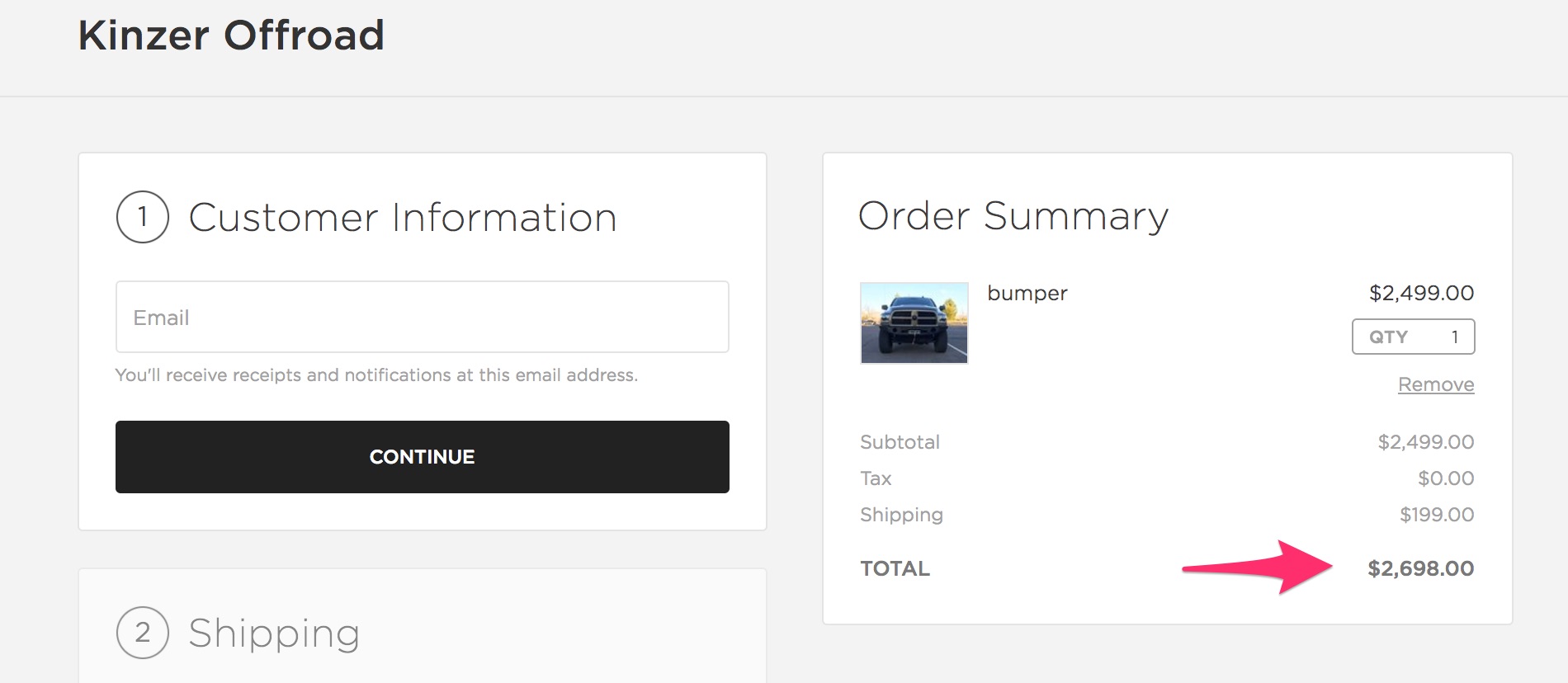Click the Email input field
The height and width of the screenshot is (683, 1568).
click(422, 317)
